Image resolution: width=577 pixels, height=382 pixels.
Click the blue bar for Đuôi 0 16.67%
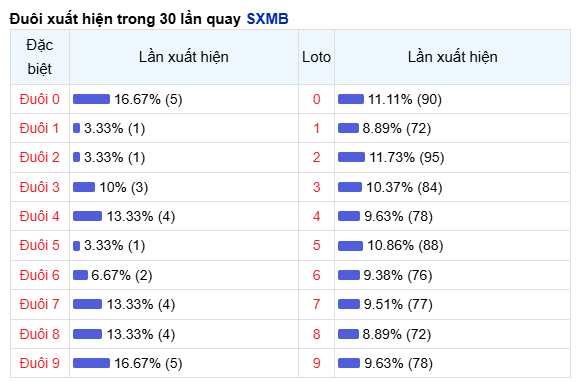(x=91, y=99)
